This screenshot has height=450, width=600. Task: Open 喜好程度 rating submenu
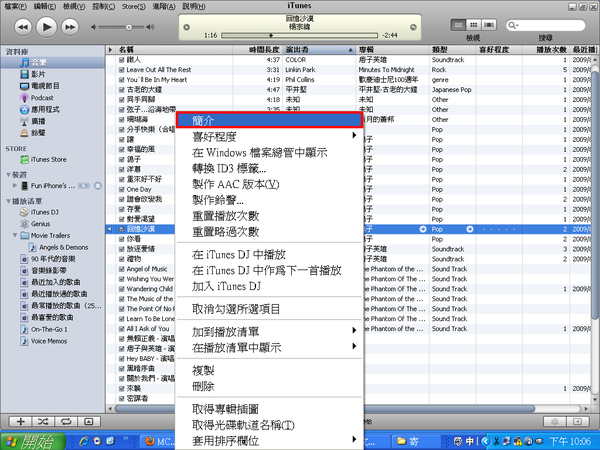point(269,136)
